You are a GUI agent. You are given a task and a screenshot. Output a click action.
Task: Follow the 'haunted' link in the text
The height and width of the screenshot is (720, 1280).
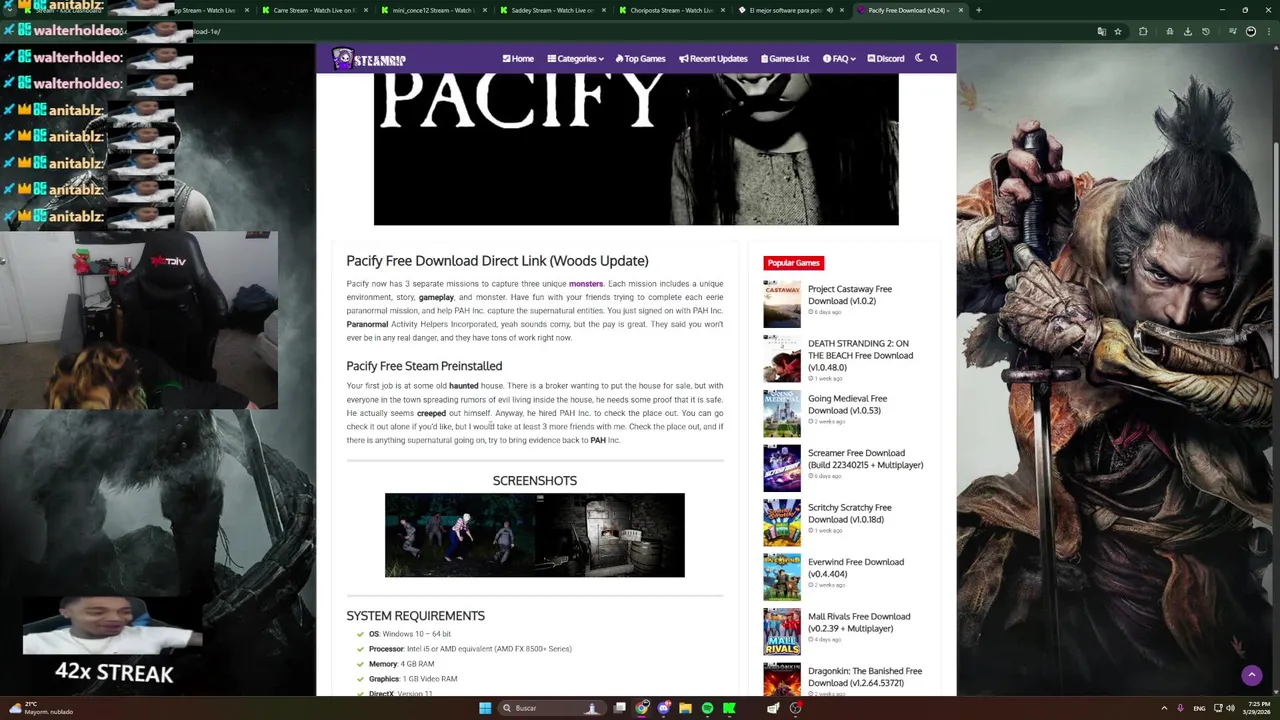pos(464,386)
